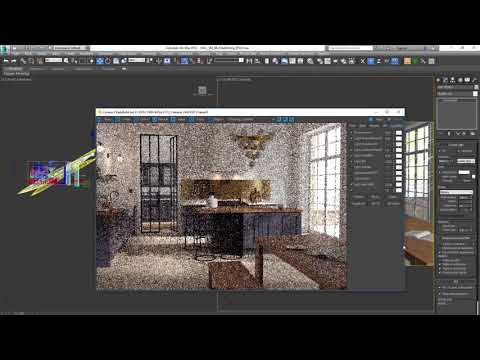Choose the Select Object tool
The image size is (480, 360).
click(x=66, y=61)
